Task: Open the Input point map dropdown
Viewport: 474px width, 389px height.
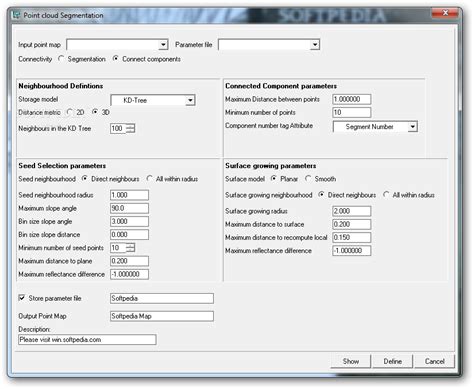Action: click(163, 44)
